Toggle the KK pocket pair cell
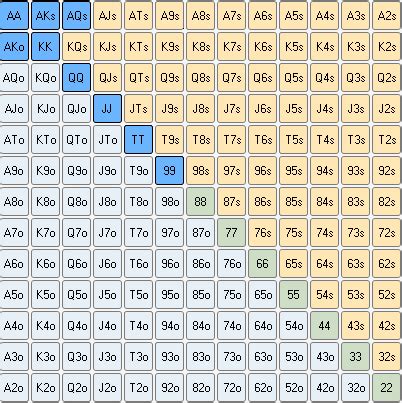The image size is (402, 403). pyautogui.click(x=45, y=46)
